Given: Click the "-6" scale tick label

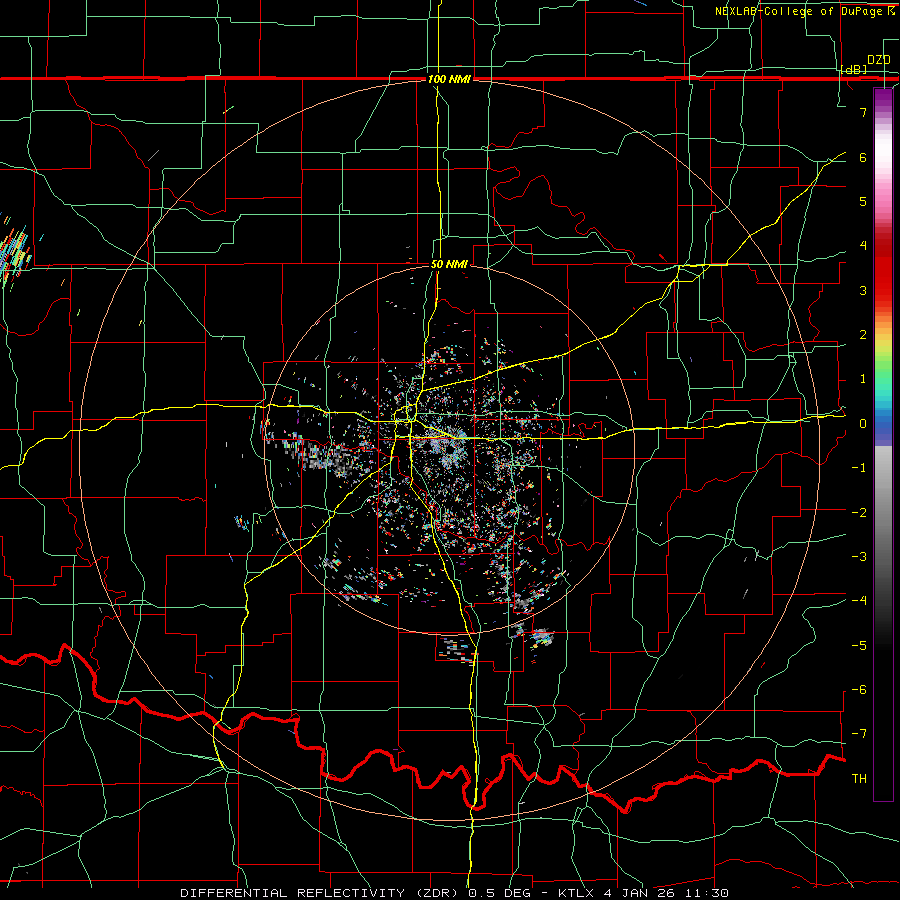Looking at the screenshot, I should click(859, 690).
